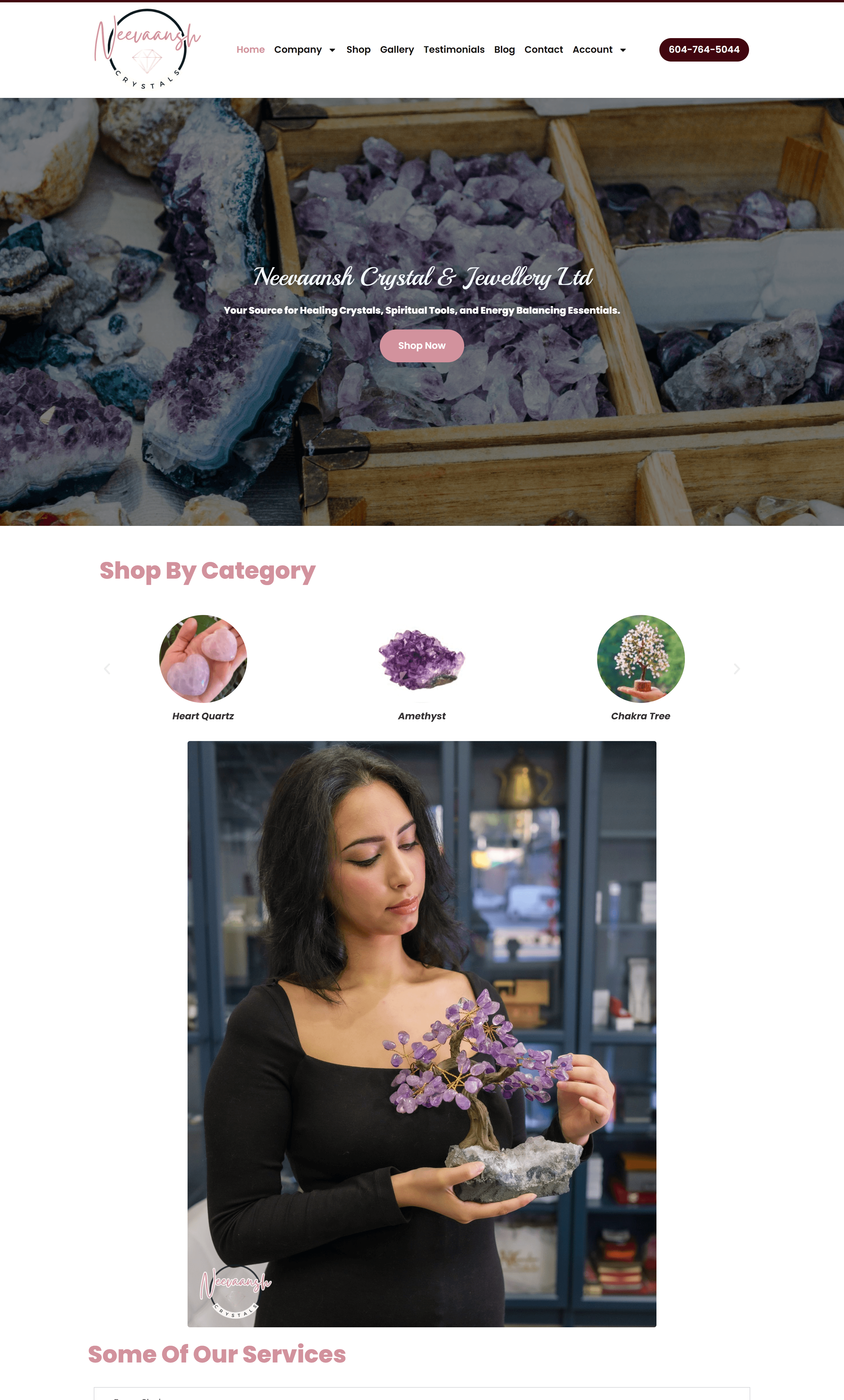Click the Chakra Tree label link

tap(641, 716)
